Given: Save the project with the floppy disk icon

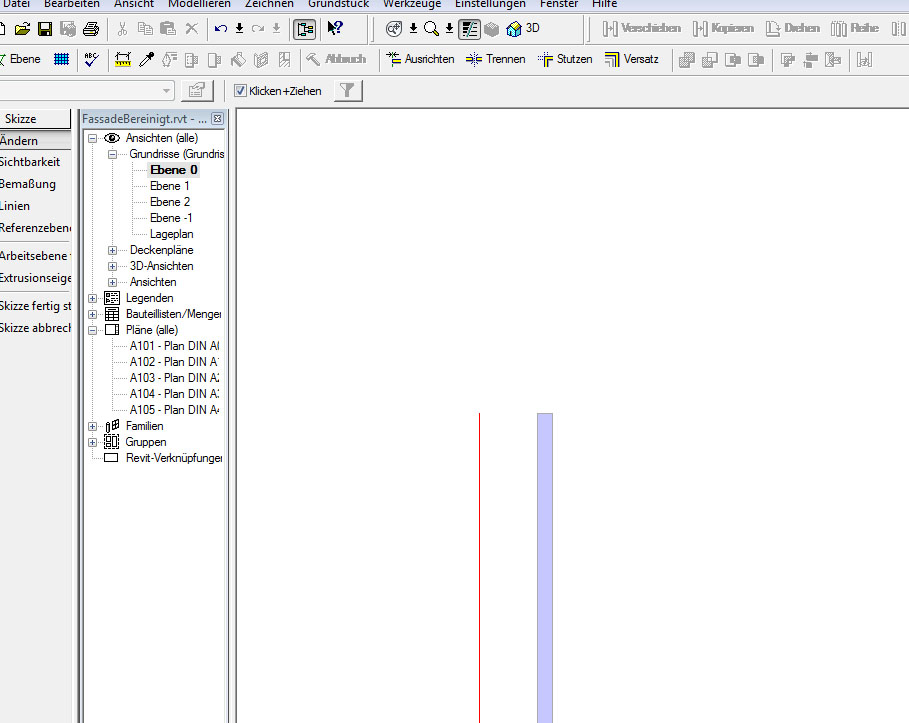Looking at the screenshot, I should click(45, 28).
